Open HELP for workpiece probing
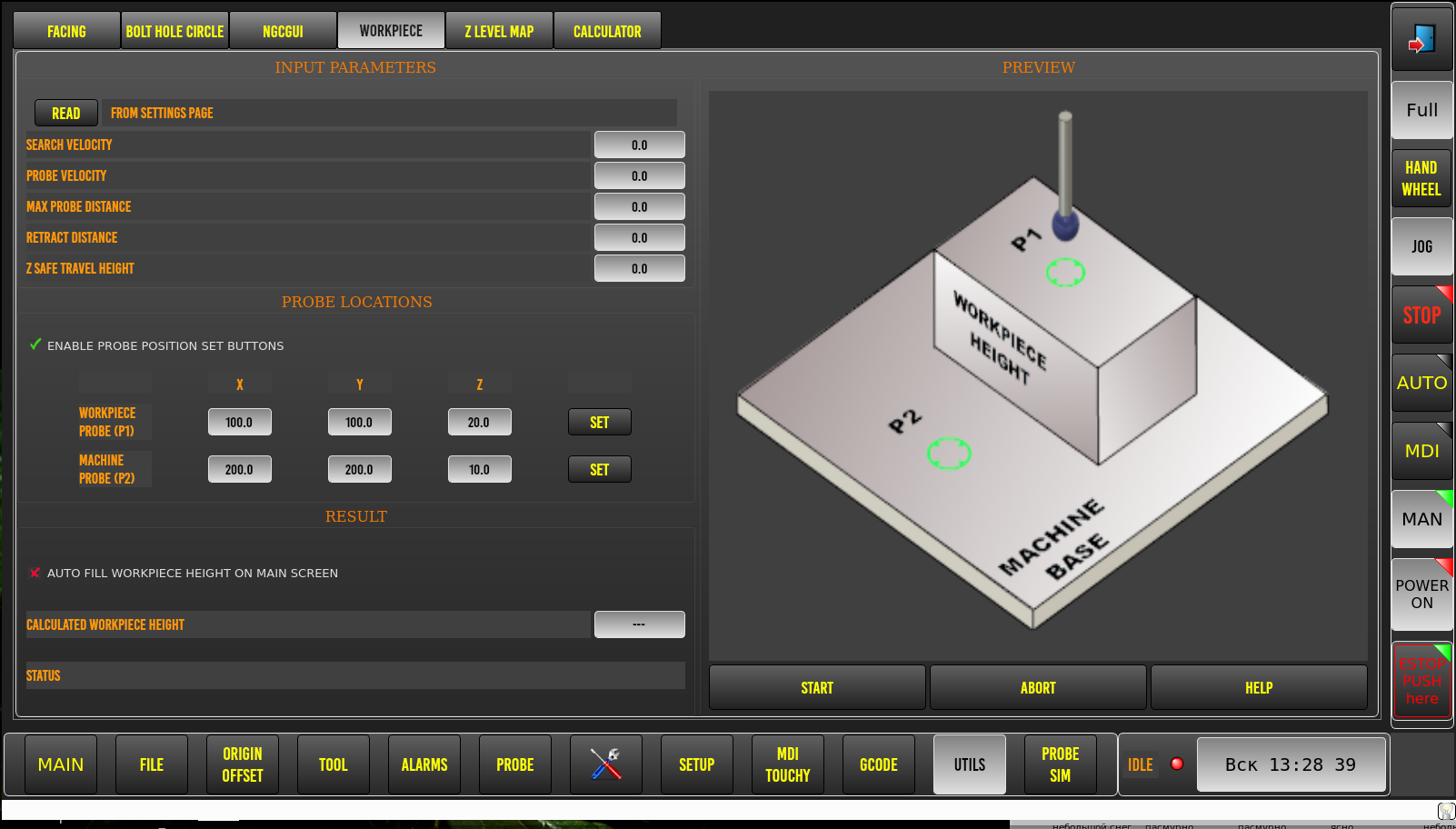 click(x=1259, y=687)
